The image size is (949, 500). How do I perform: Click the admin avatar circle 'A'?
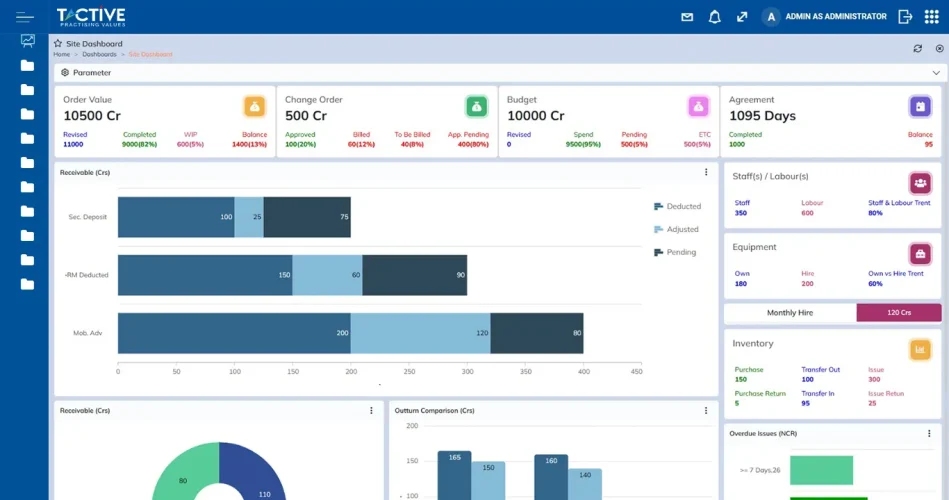771,17
